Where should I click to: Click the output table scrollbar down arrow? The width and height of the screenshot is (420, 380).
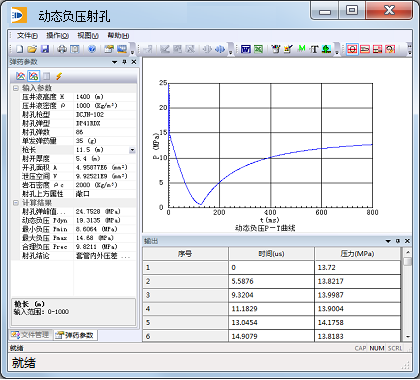pyautogui.click(x=408, y=337)
